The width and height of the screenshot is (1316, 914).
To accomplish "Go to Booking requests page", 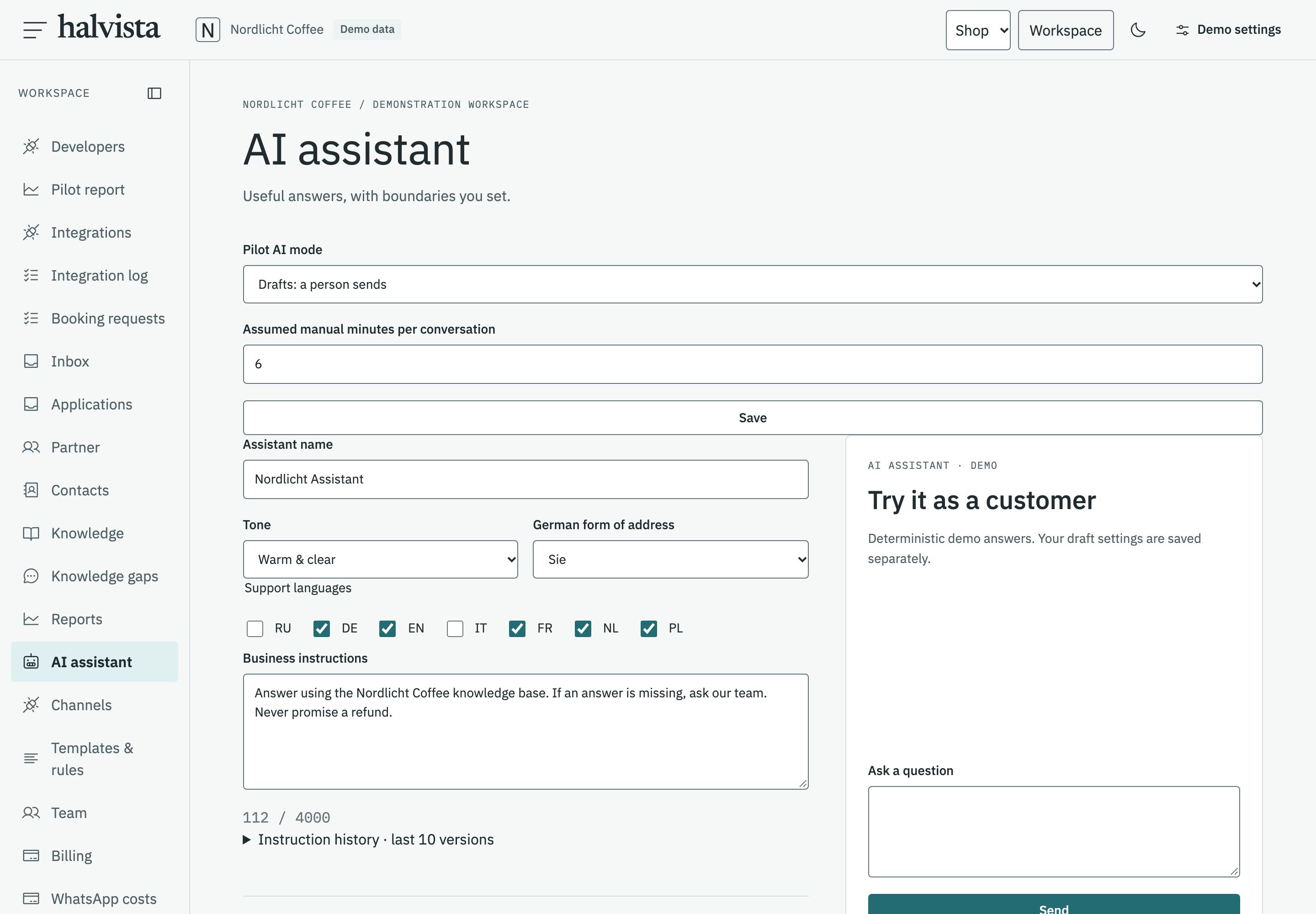I will click(95, 319).
